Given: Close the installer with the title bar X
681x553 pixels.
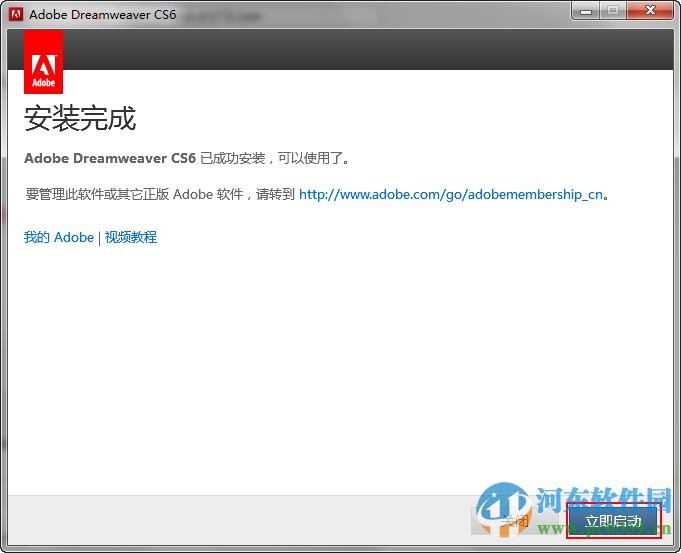Looking at the screenshot, I should click(x=650, y=11).
